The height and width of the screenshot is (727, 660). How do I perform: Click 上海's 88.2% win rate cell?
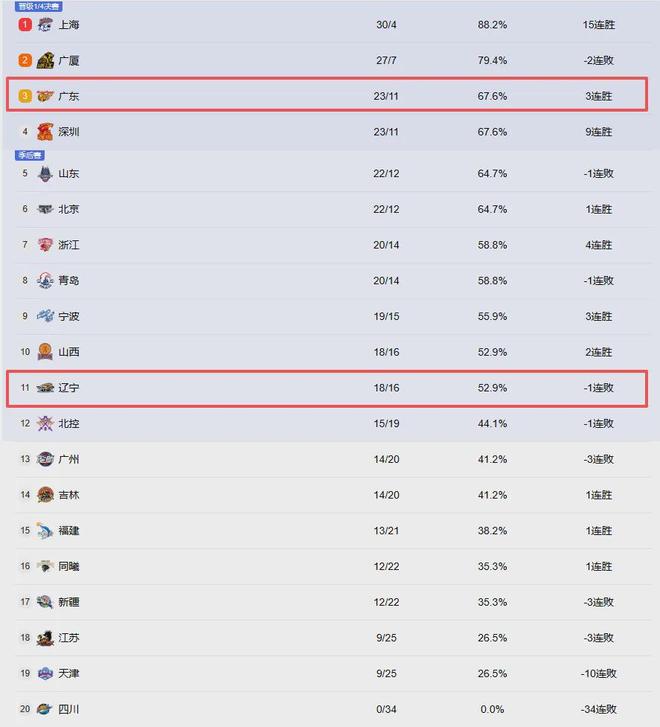pyautogui.click(x=492, y=24)
